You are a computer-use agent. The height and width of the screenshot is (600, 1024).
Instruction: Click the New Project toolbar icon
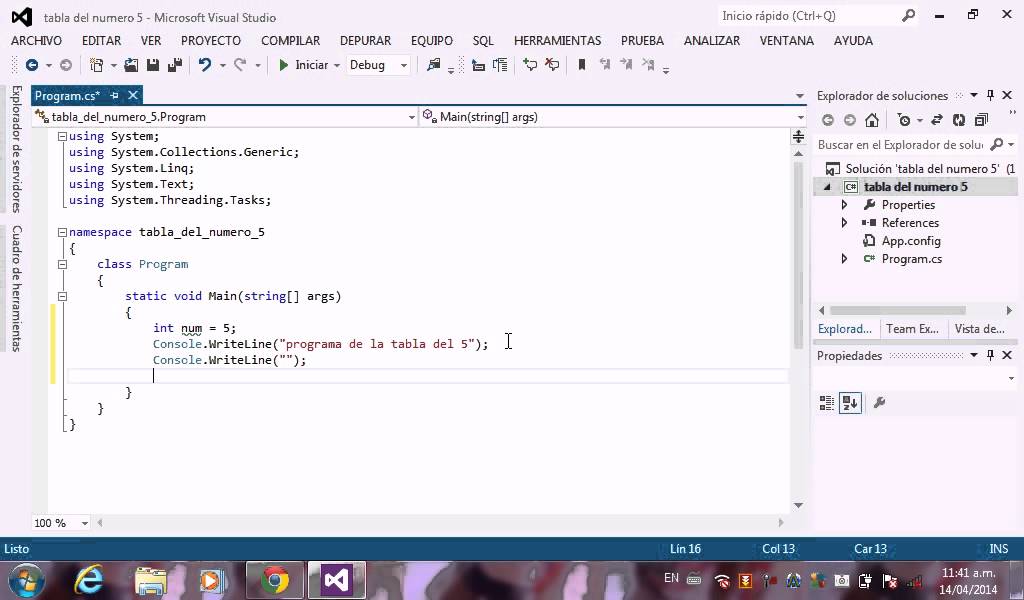(97, 65)
